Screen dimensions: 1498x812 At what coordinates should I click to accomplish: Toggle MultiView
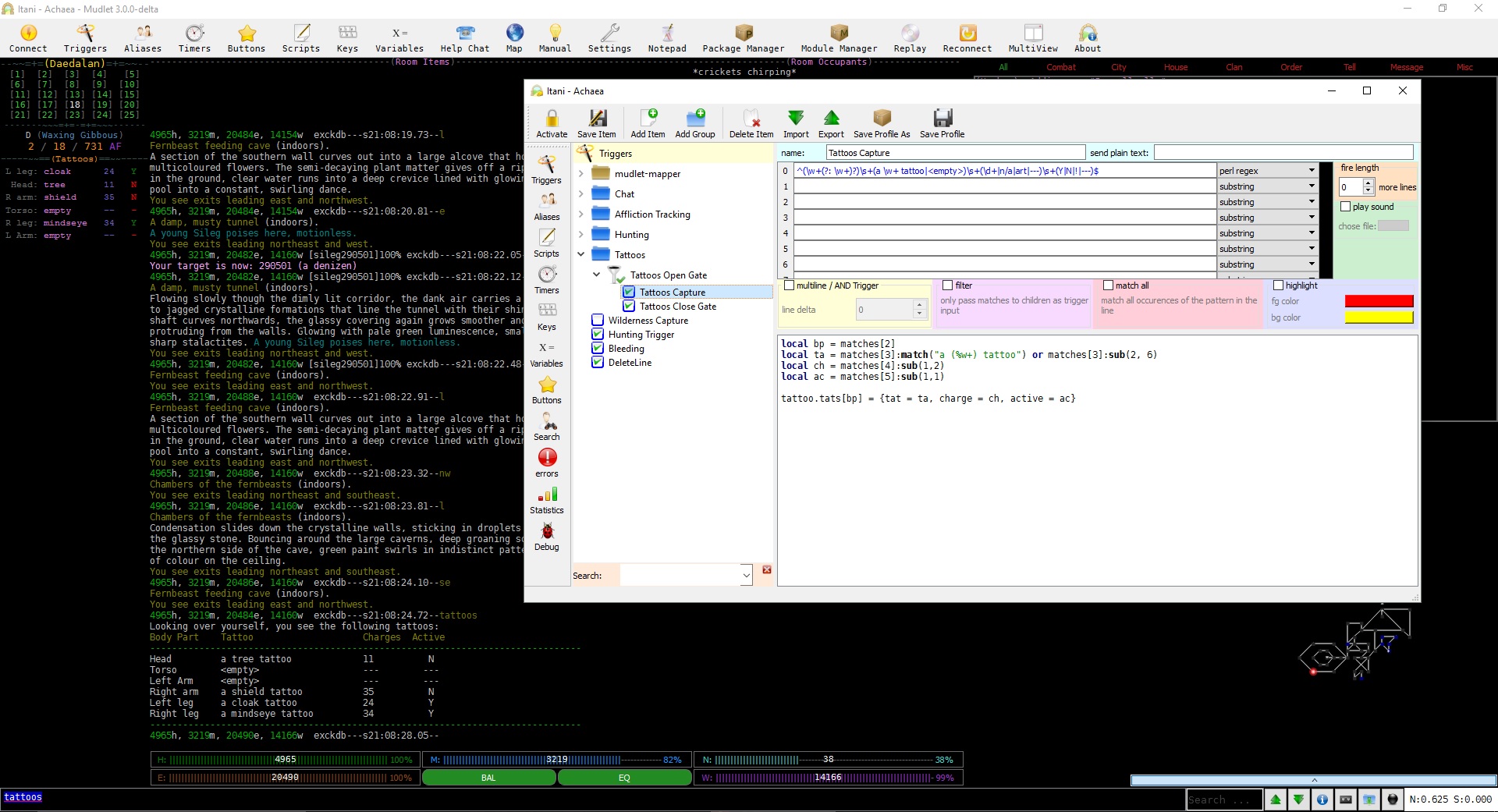1033,37
